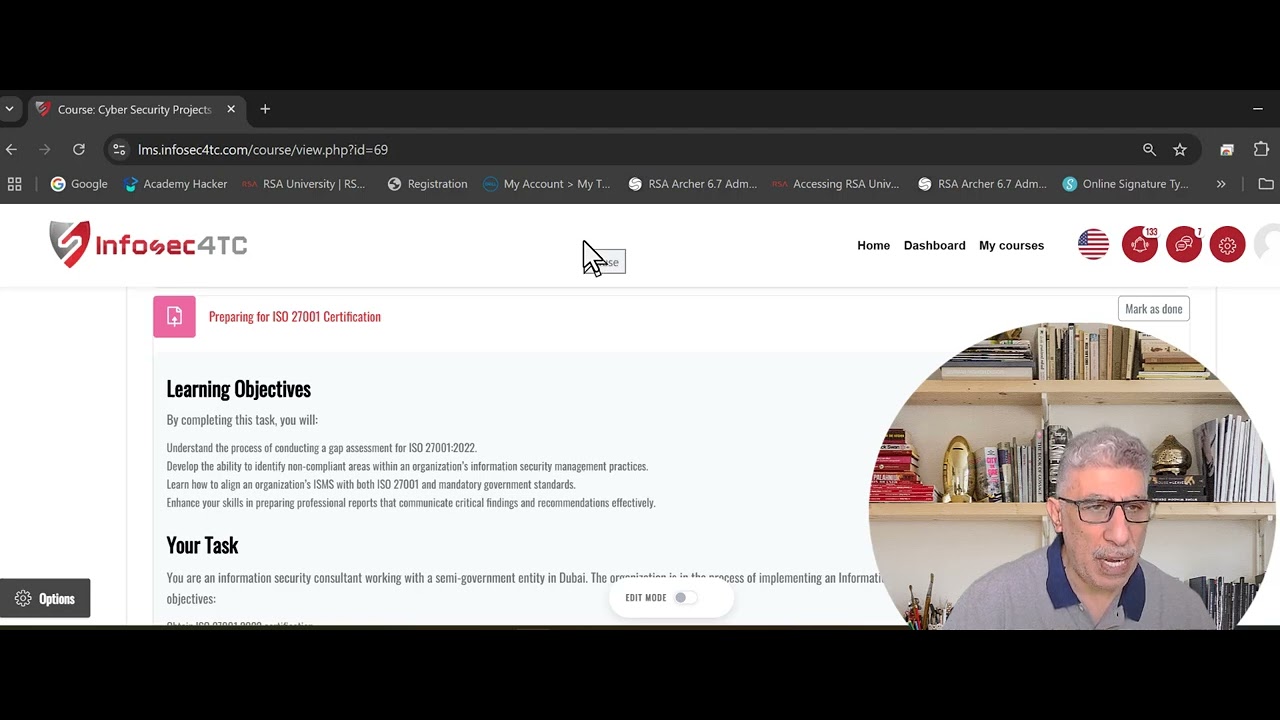Reload the page
1280x720 pixels.
click(78, 149)
